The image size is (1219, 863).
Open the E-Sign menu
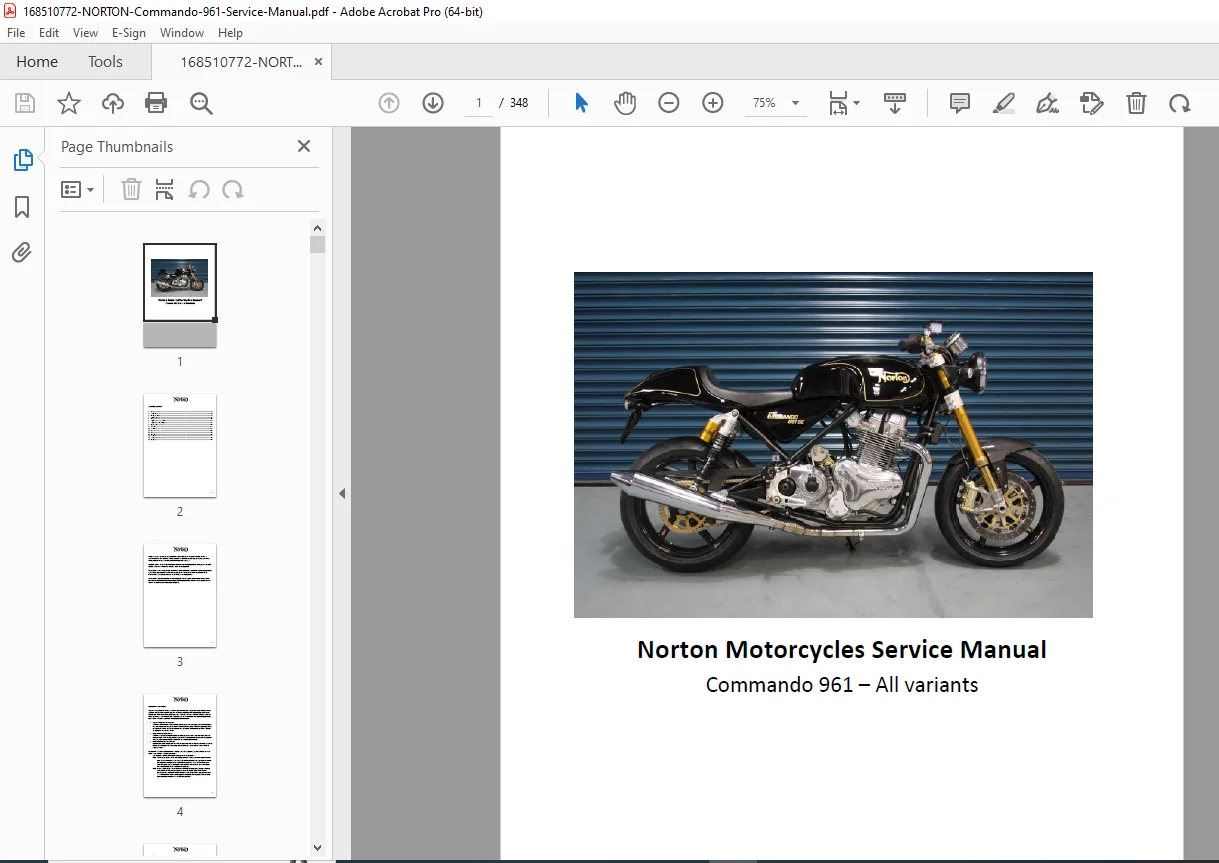click(x=129, y=32)
